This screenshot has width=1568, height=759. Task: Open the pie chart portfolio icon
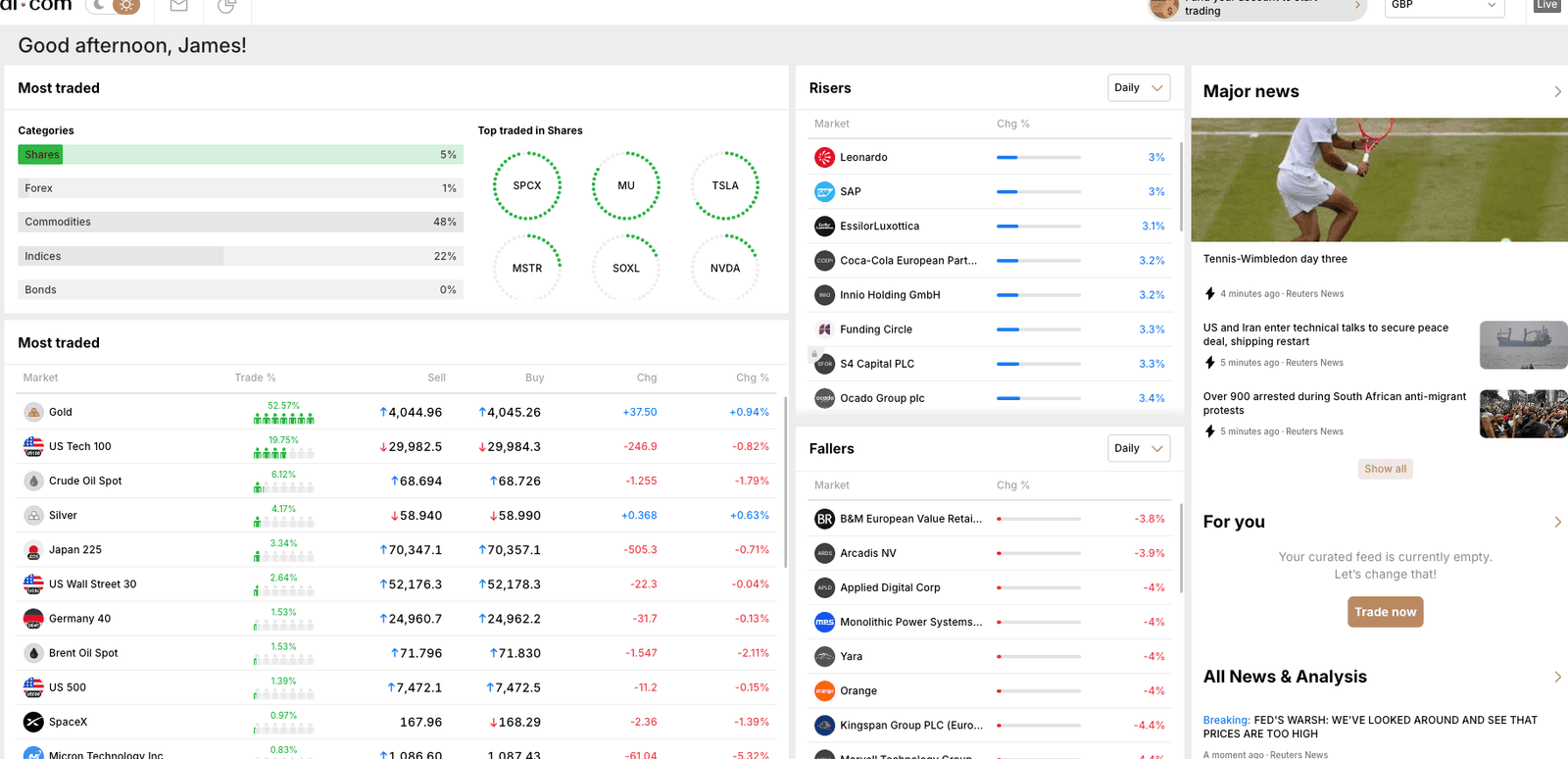(226, 6)
